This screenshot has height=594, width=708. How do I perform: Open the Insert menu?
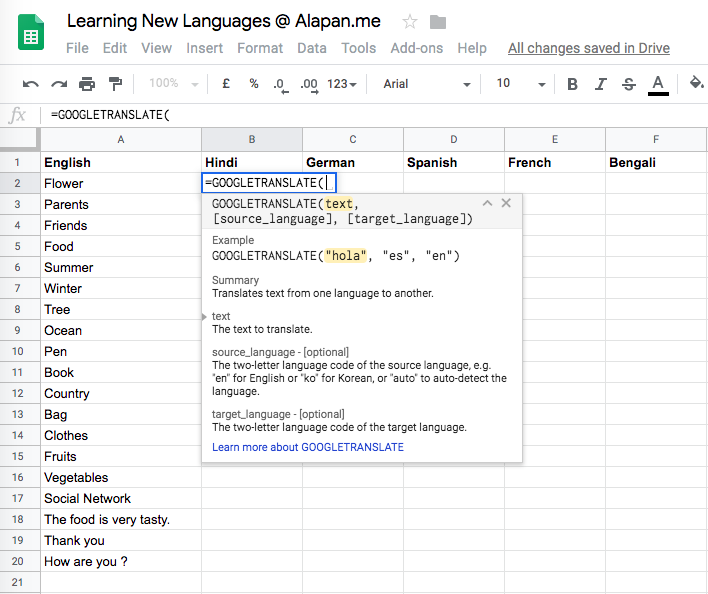coord(205,48)
